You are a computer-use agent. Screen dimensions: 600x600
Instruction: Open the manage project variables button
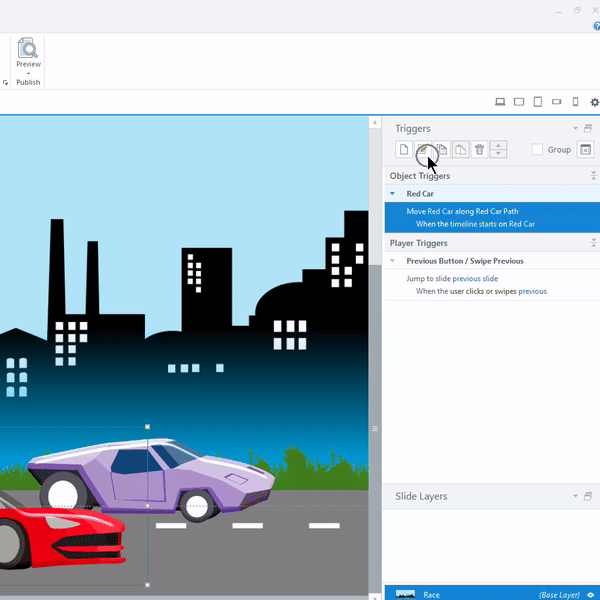[x=585, y=149]
